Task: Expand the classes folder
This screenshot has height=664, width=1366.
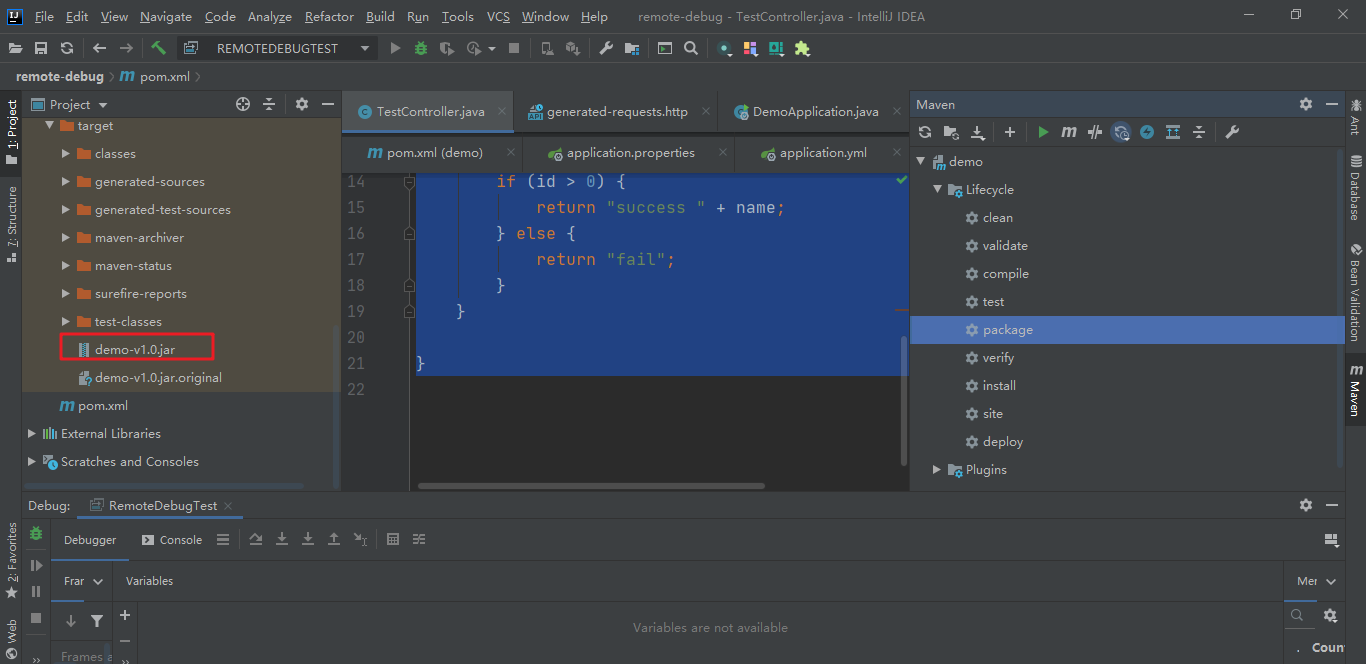Action: [66, 154]
